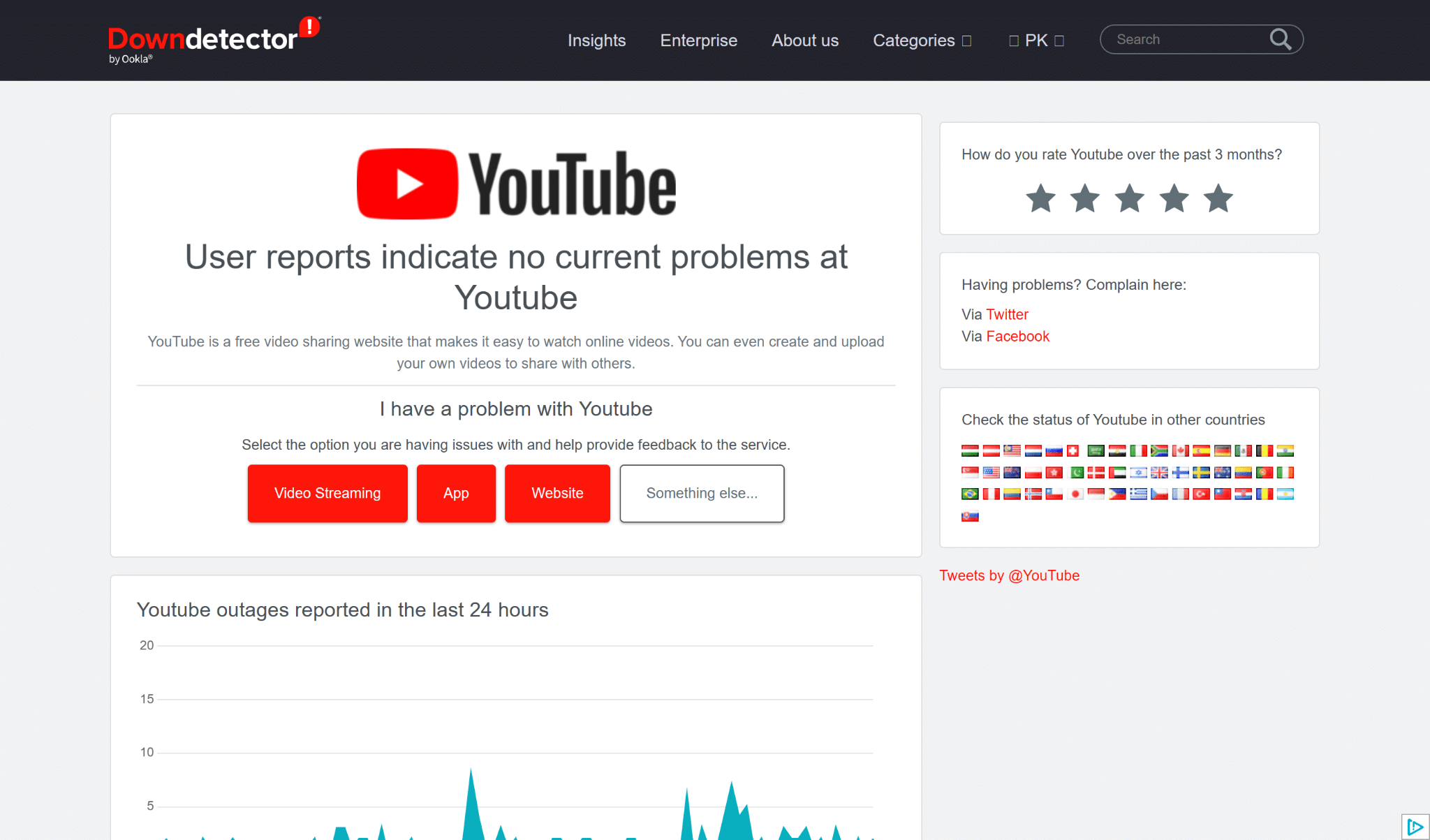Rate YouTube five stars
The width and height of the screenshot is (1430, 840).
coord(1218,198)
